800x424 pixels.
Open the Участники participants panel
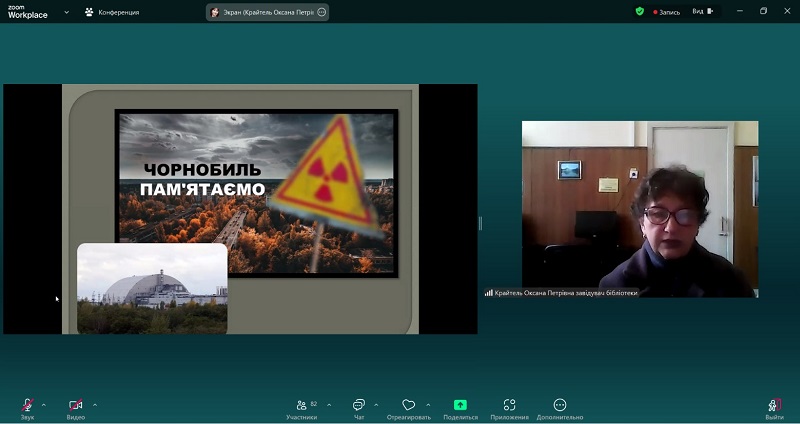coord(301,405)
